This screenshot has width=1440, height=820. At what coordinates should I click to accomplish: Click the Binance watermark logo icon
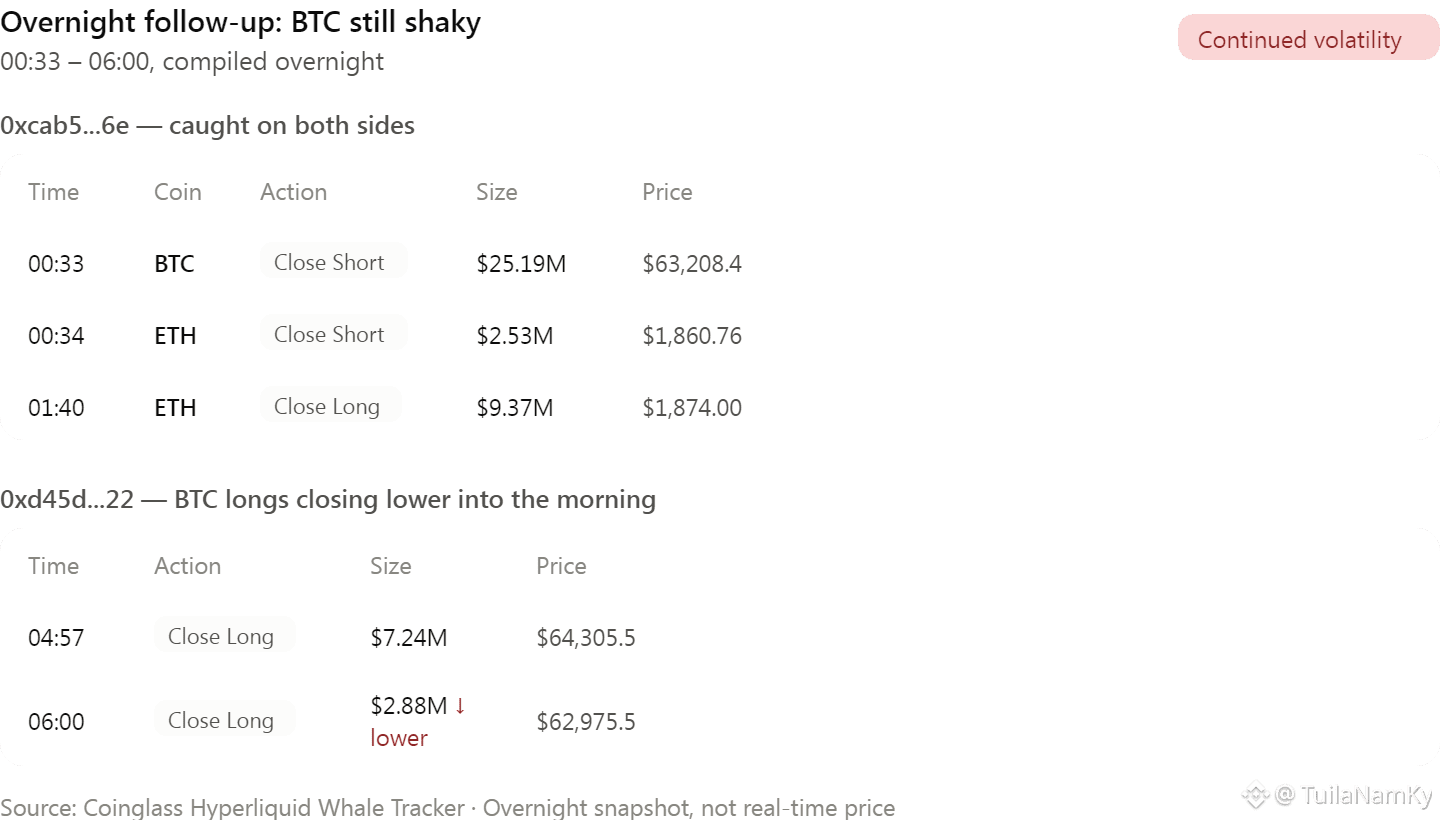1256,796
